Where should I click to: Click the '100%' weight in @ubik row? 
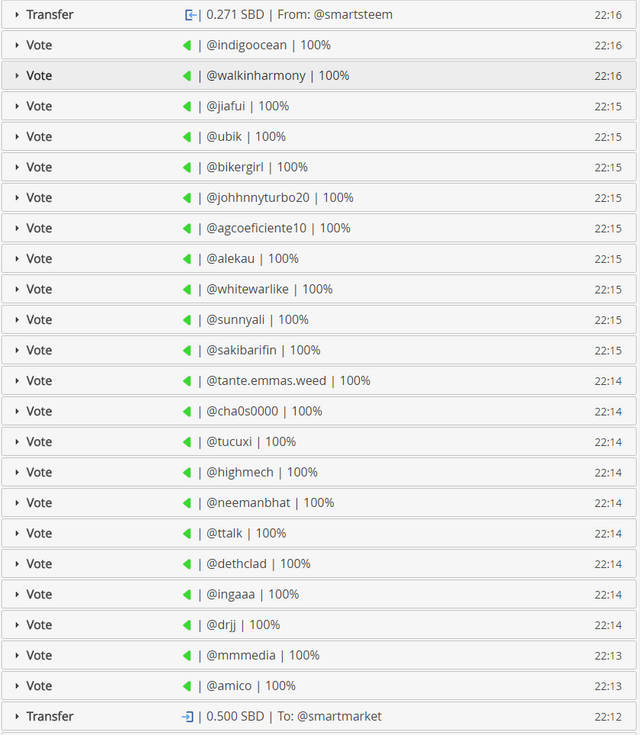[271, 136]
